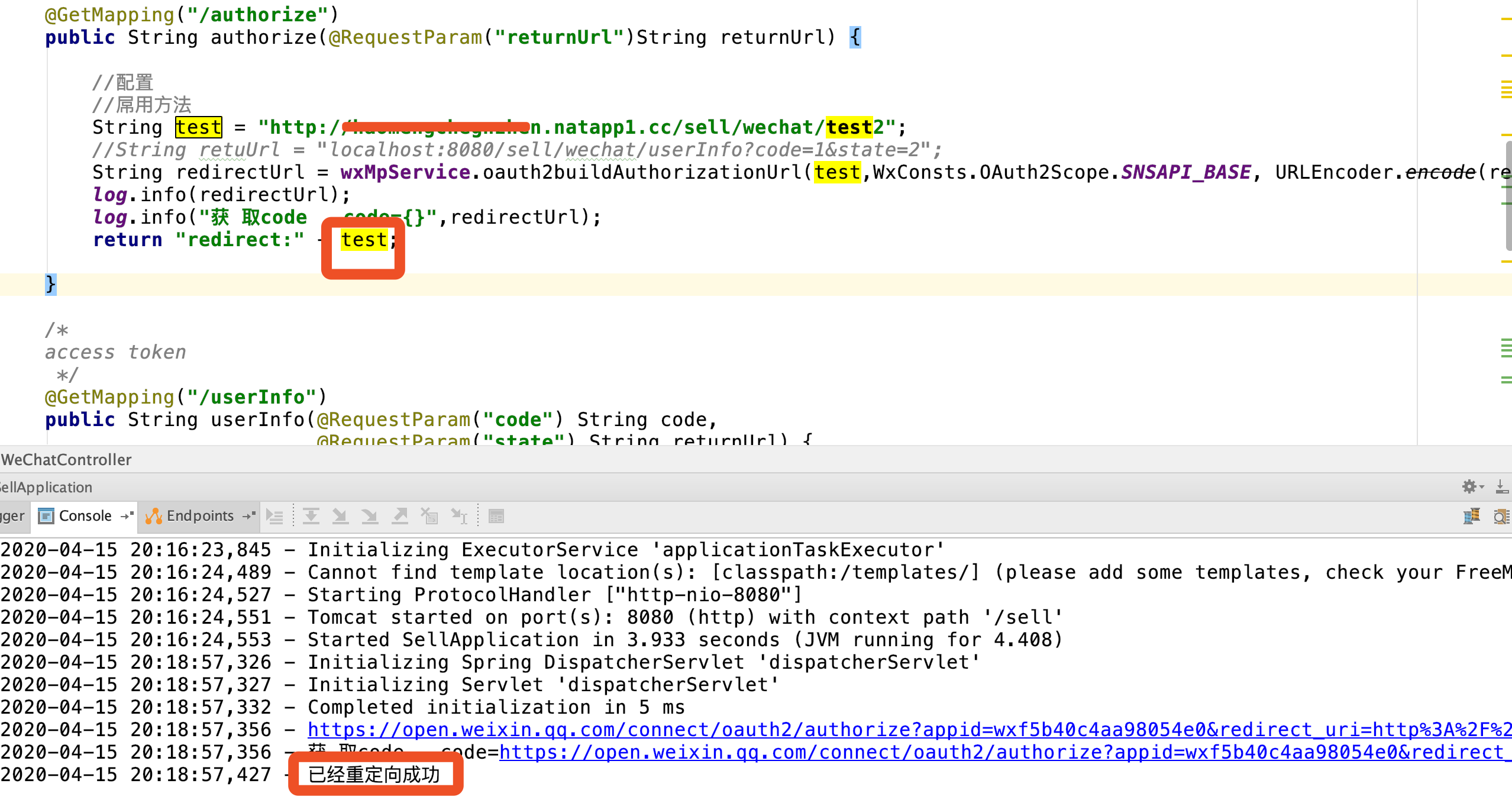Click the Evaluate Expression calculator icon
The height and width of the screenshot is (806, 1512).
point(496,517)
